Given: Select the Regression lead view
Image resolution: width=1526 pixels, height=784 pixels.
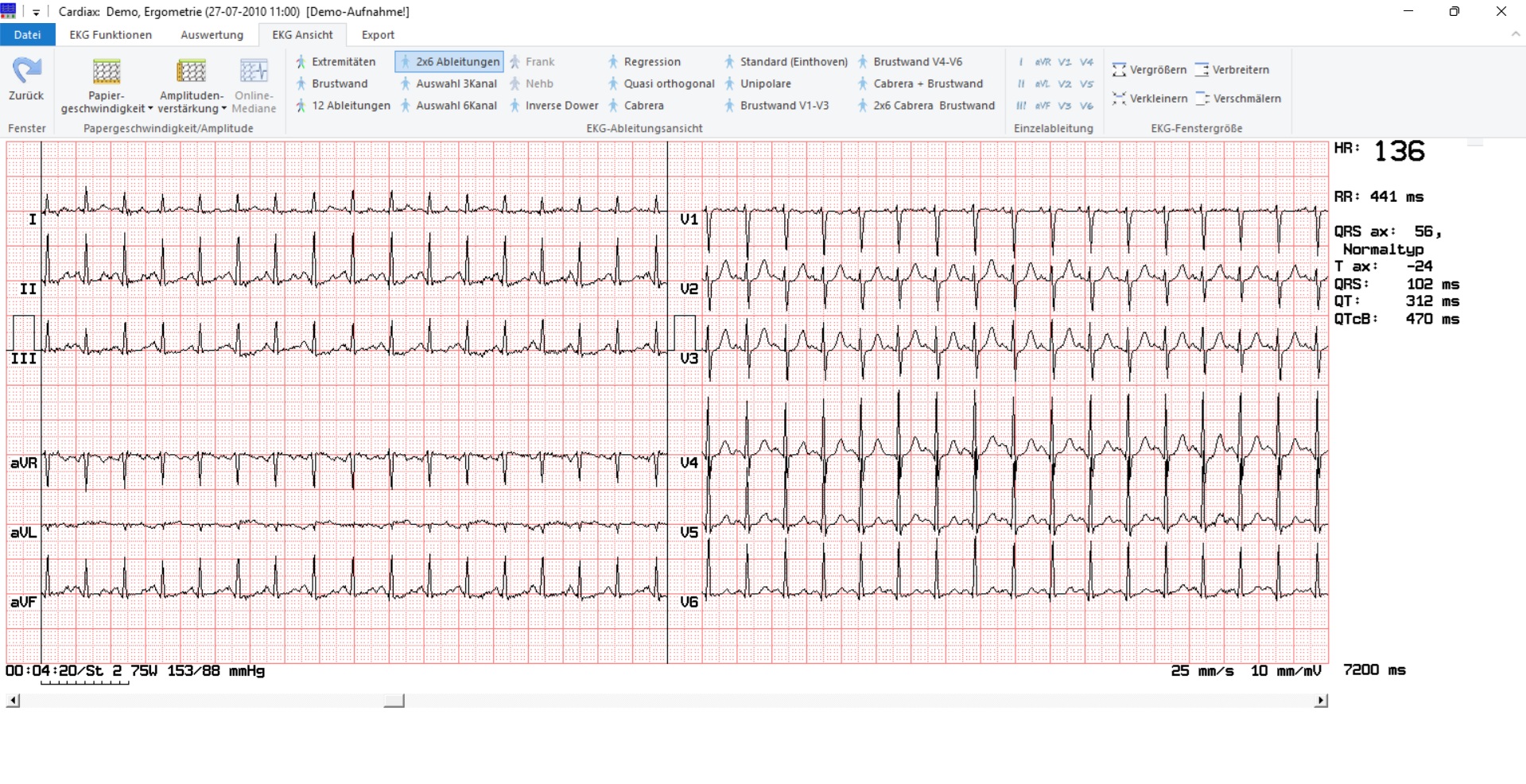Looking at the screenshot, I should [x=644, y=61].
